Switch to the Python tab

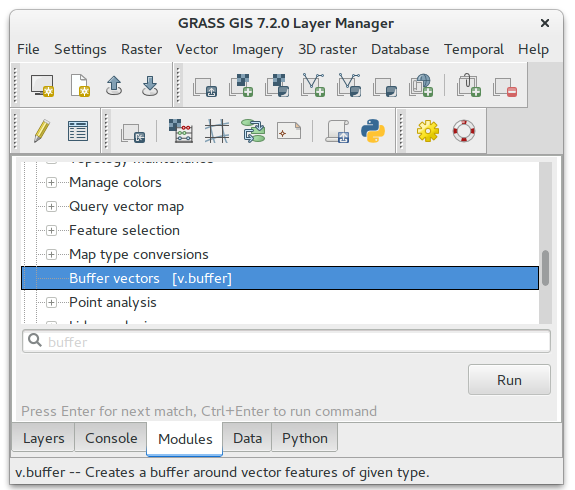click(x=304, y=438)
